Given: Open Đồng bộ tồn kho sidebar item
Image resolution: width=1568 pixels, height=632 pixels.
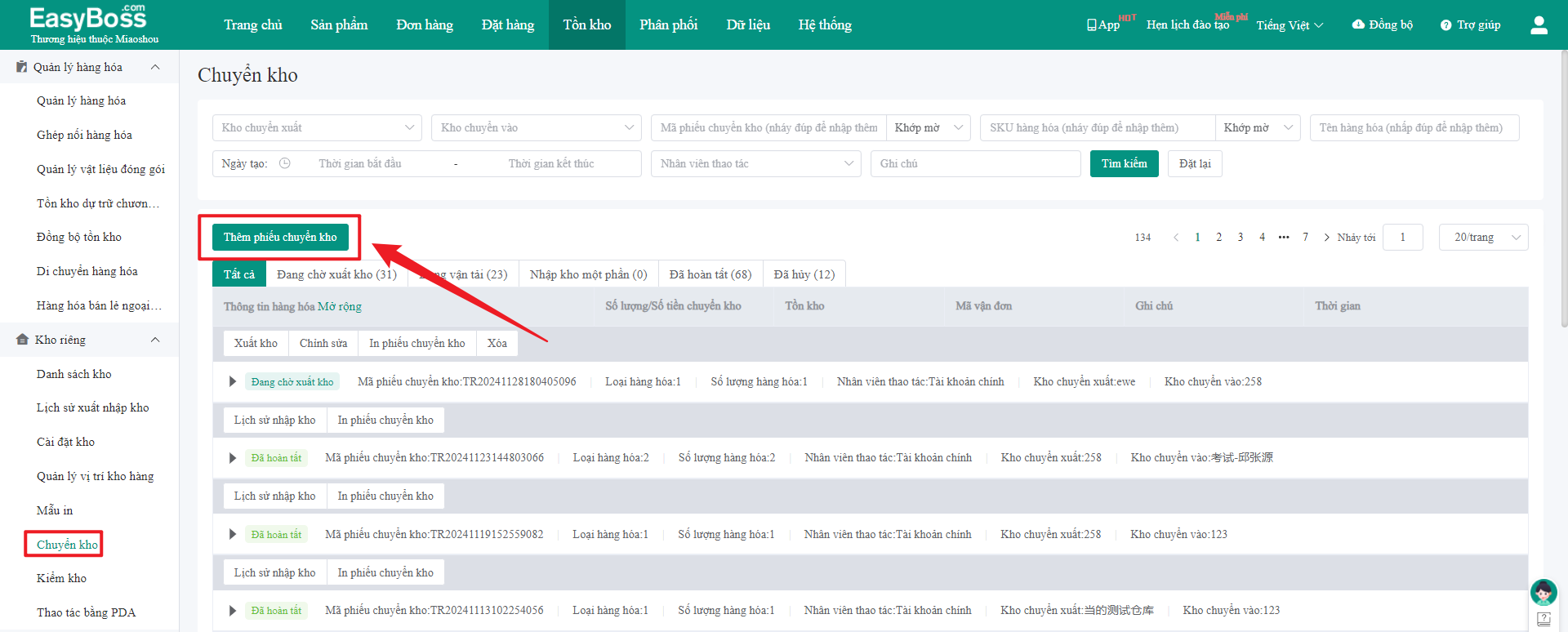Looking at the screenshot, I should [79, 237].
